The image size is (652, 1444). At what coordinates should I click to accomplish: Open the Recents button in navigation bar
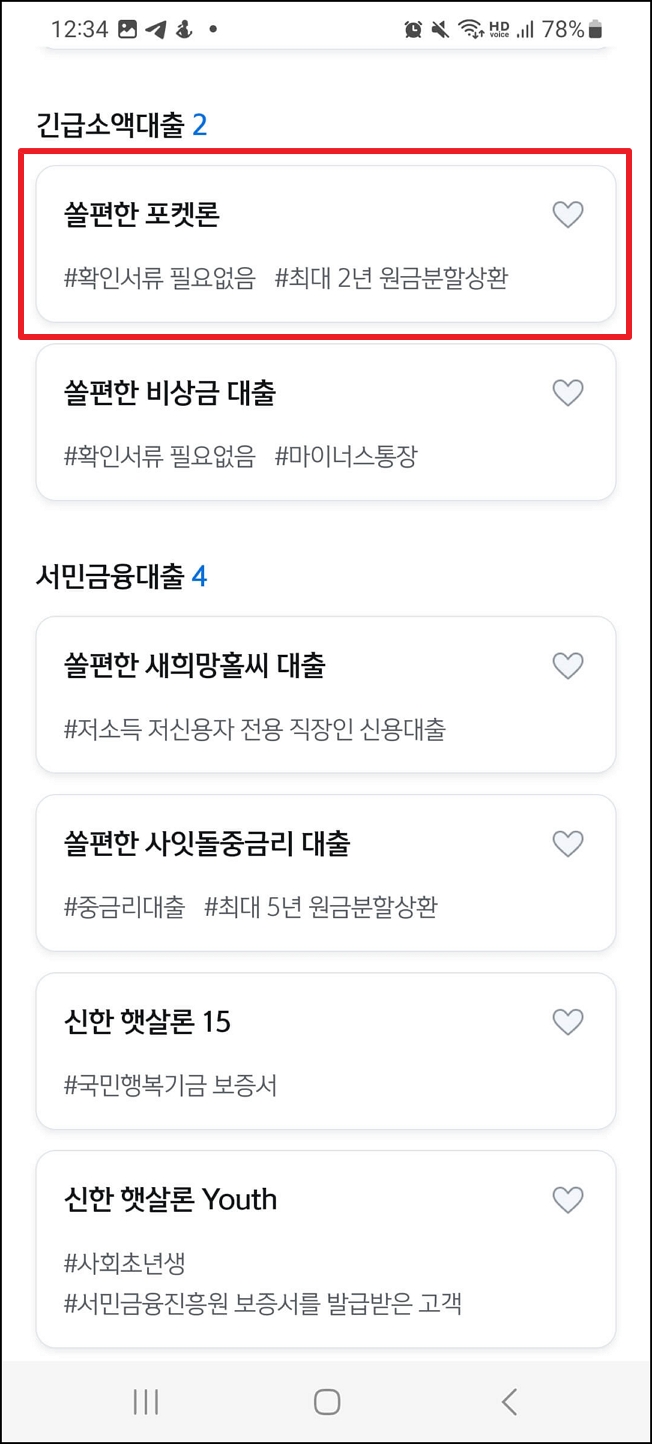(144, 1402)
